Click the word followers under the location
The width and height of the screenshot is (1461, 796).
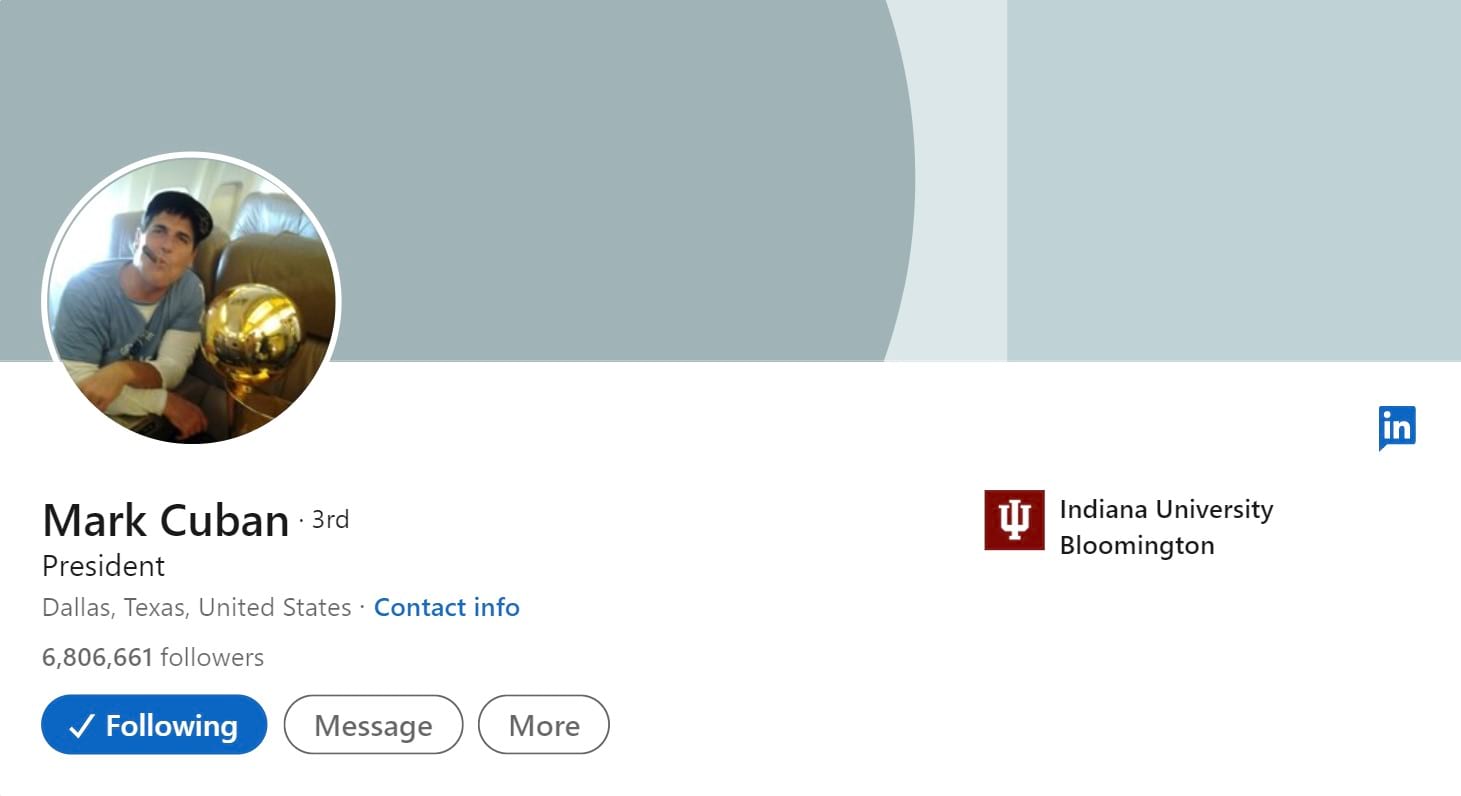coord(212,657)
